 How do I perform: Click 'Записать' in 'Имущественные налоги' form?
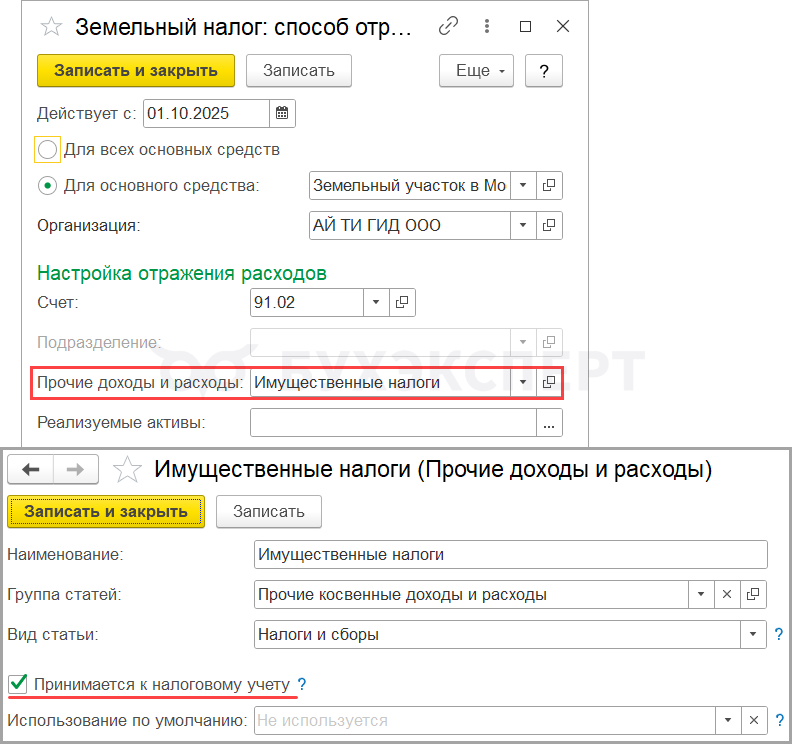pos(269,512)
